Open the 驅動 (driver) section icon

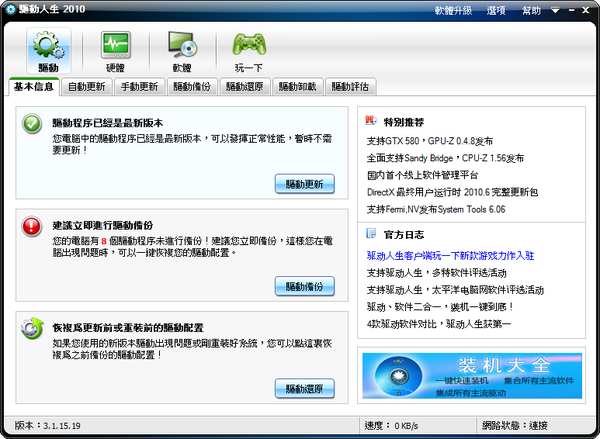point(48,50)
